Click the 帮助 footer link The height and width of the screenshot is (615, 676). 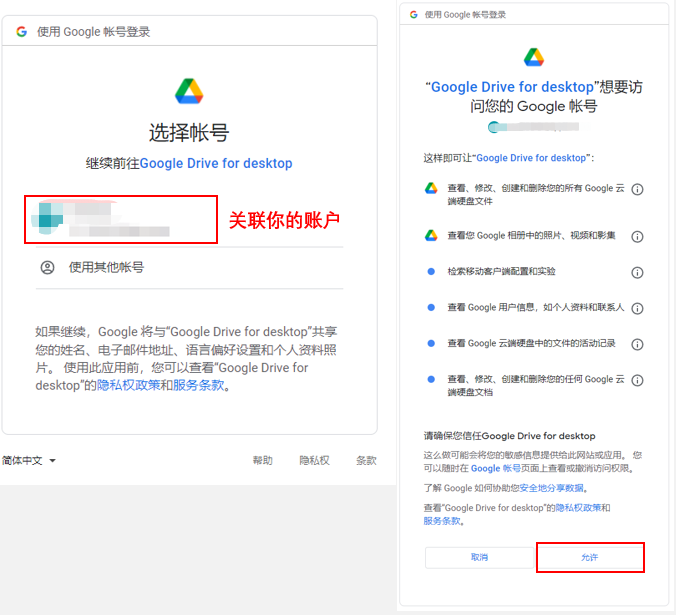click(x=263, y=460)
